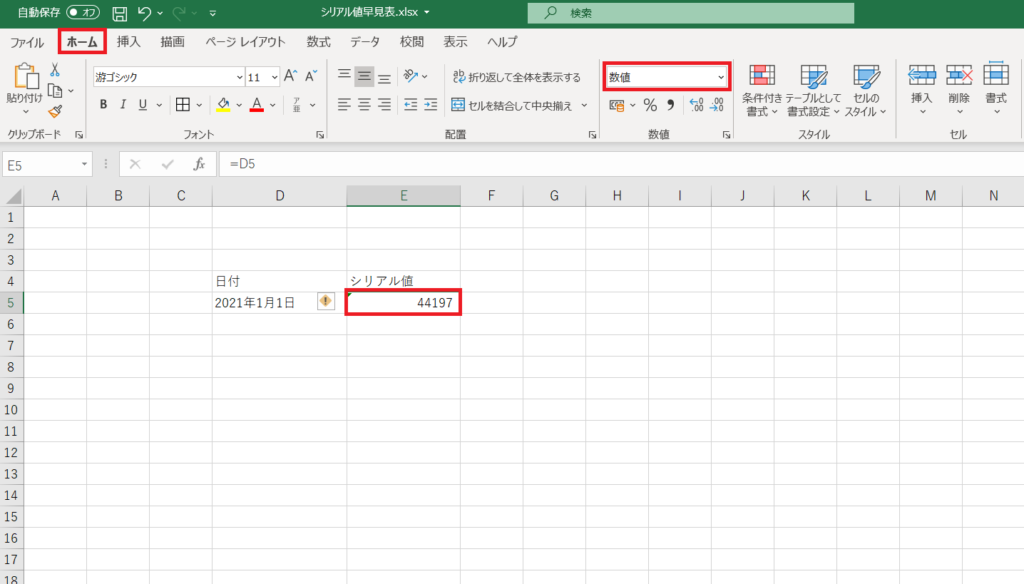Click the Save icon in title bar
Image resolution: width=1024 pixels, height=584 pixels.
click(120, 13)
